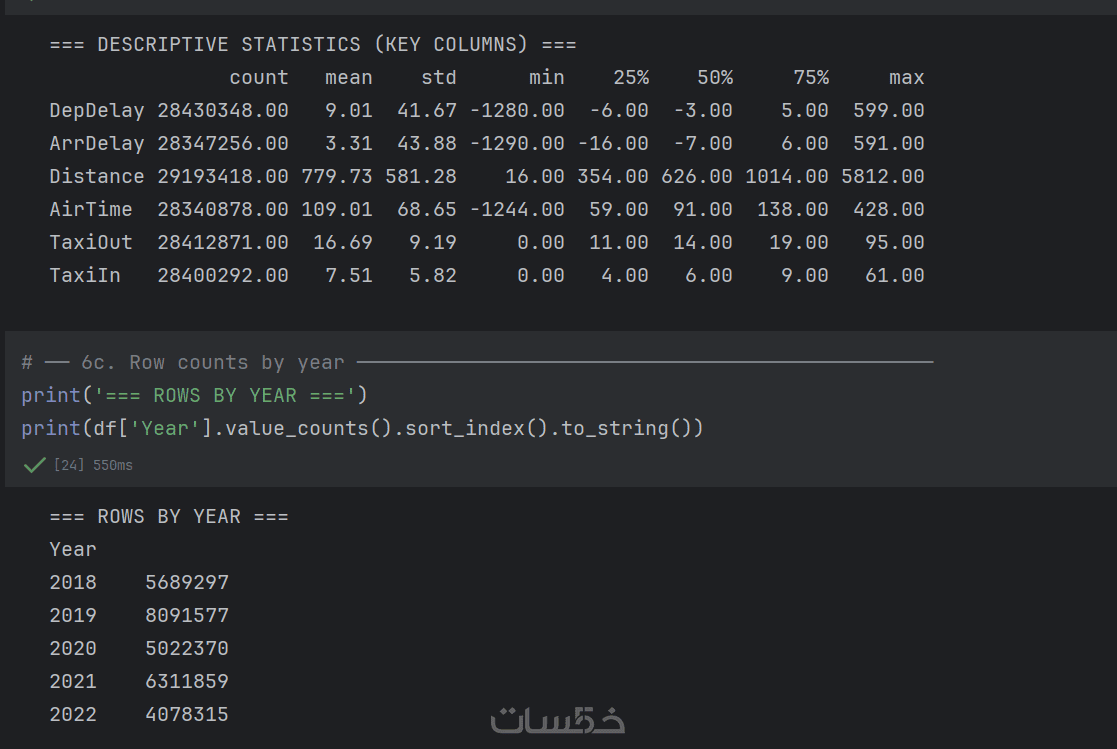Image resolution: width=1117 pixels, height=749 pixels.
Task: Click the Khamsat watermark logo
Action: 558,720
